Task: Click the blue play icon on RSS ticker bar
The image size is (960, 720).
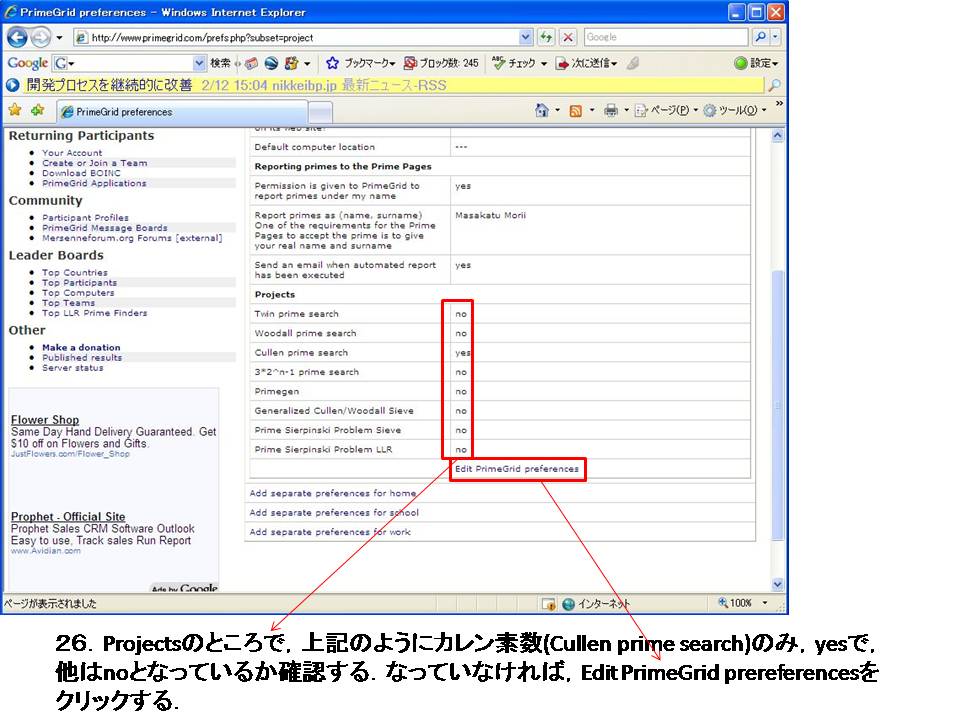Action: tap(12, 85)
